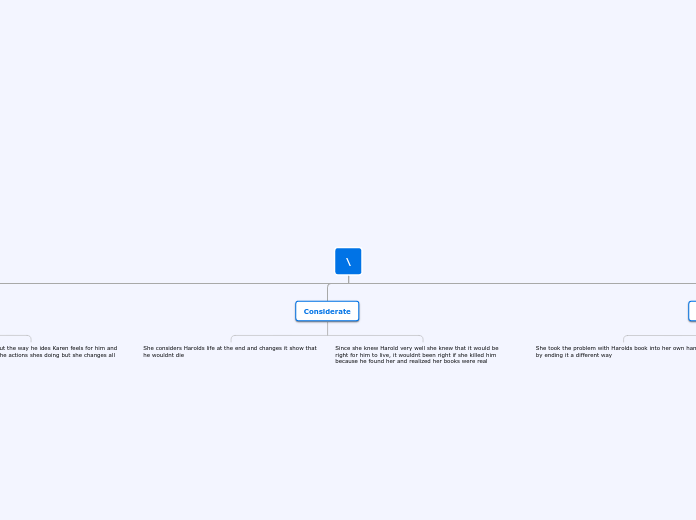Select the Considerate topic node
The width and height of the screenshot is (696, 520).
(x=327, y=311)
